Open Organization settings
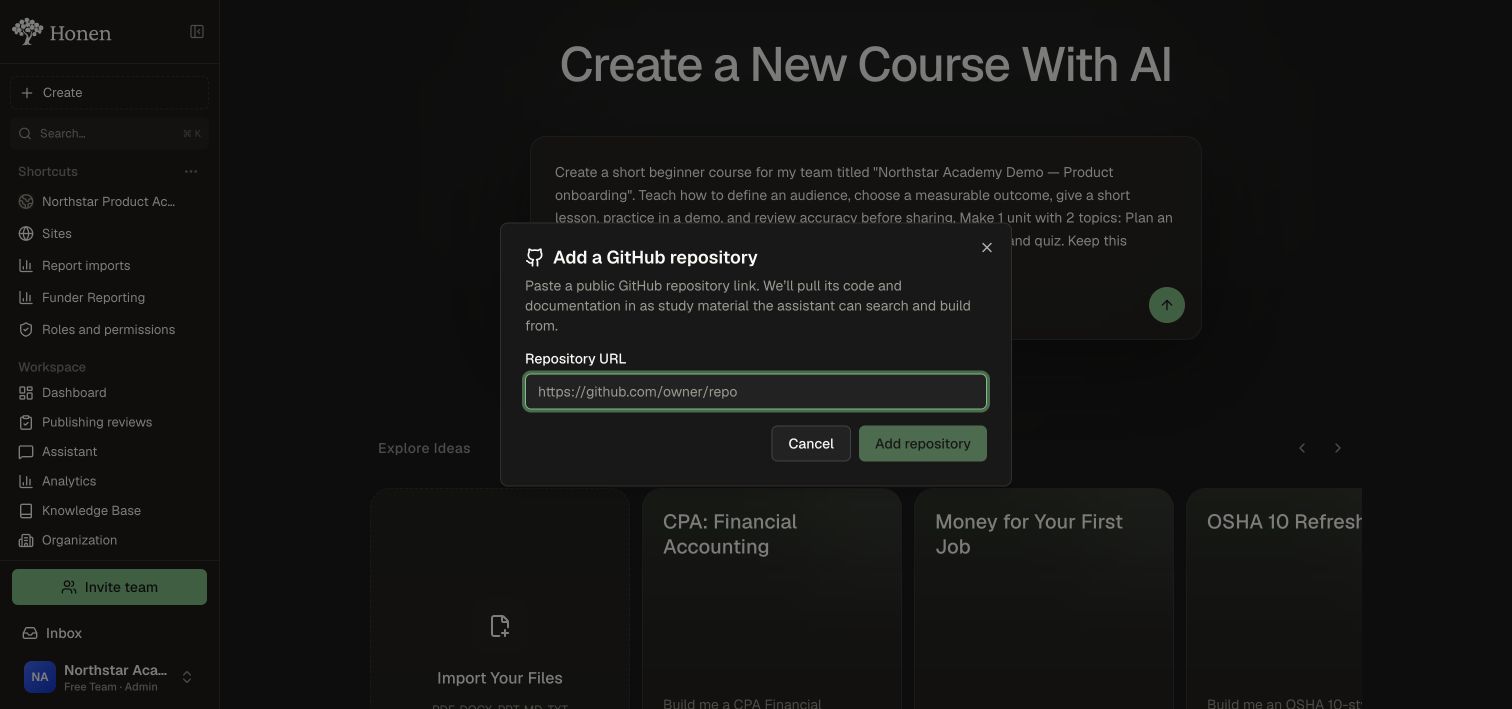Screen dimensions: 1512x709 (x=110, y=540)
